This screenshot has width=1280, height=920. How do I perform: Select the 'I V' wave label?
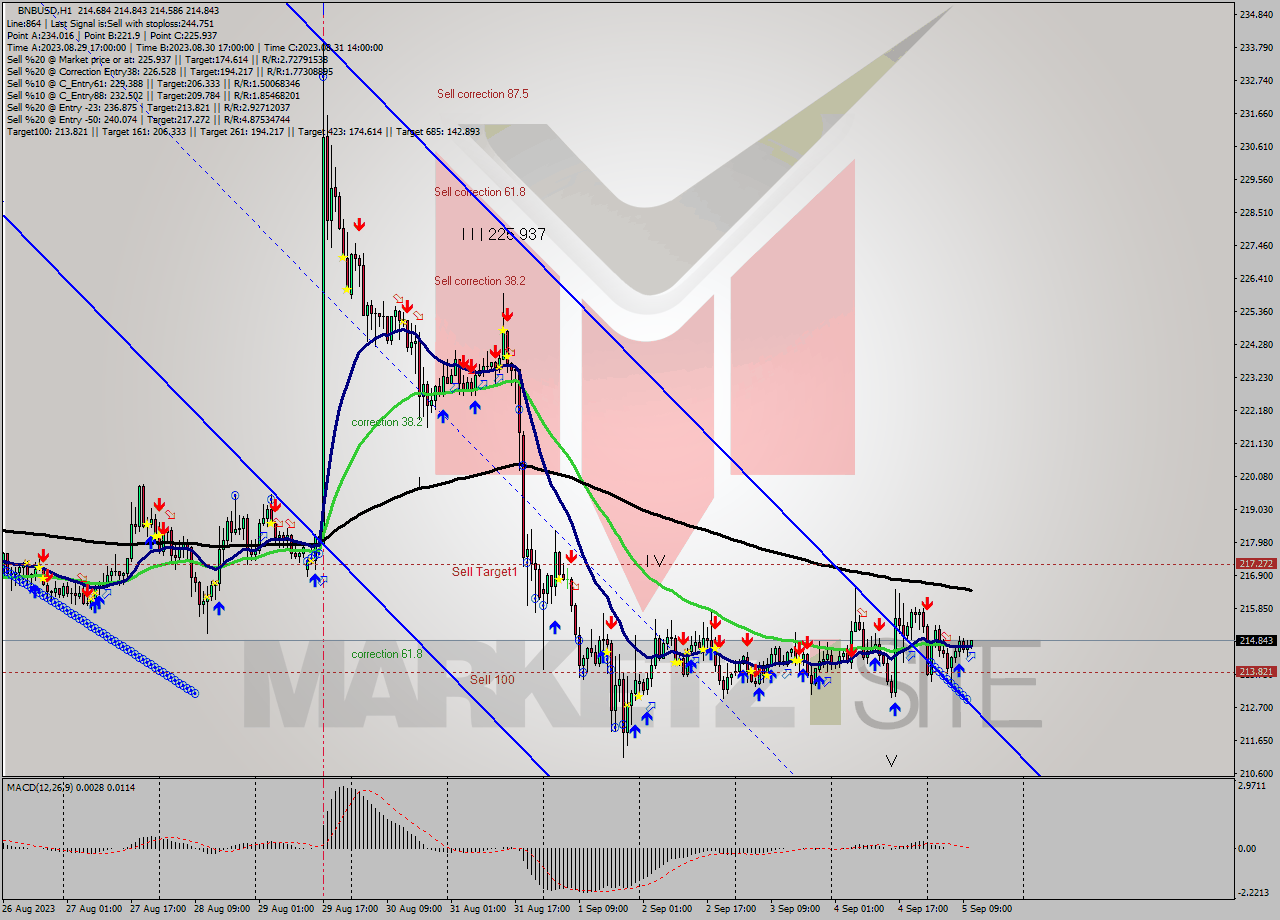[x=655, y=561]
